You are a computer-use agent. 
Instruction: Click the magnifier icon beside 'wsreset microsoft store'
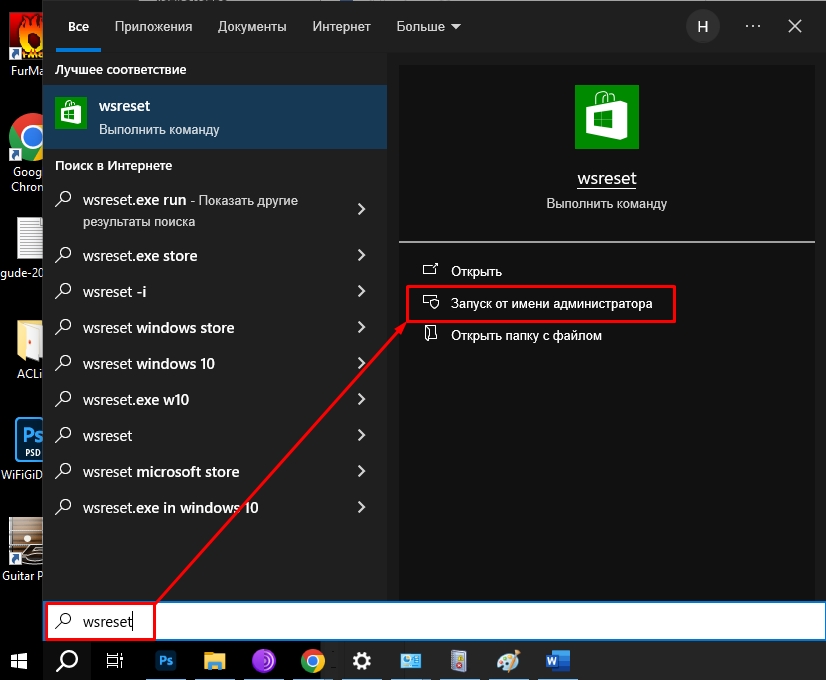point(63,471)
